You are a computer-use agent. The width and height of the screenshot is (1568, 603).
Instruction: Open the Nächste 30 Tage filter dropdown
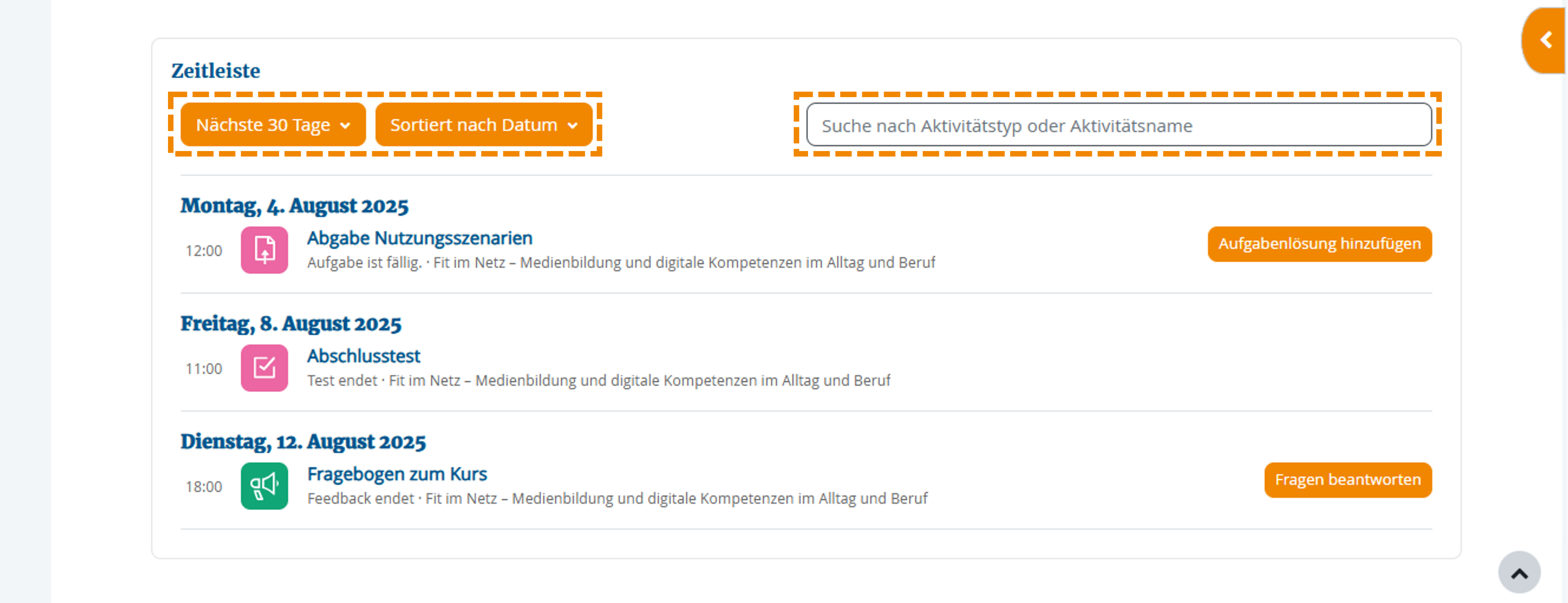pos(271,125)
